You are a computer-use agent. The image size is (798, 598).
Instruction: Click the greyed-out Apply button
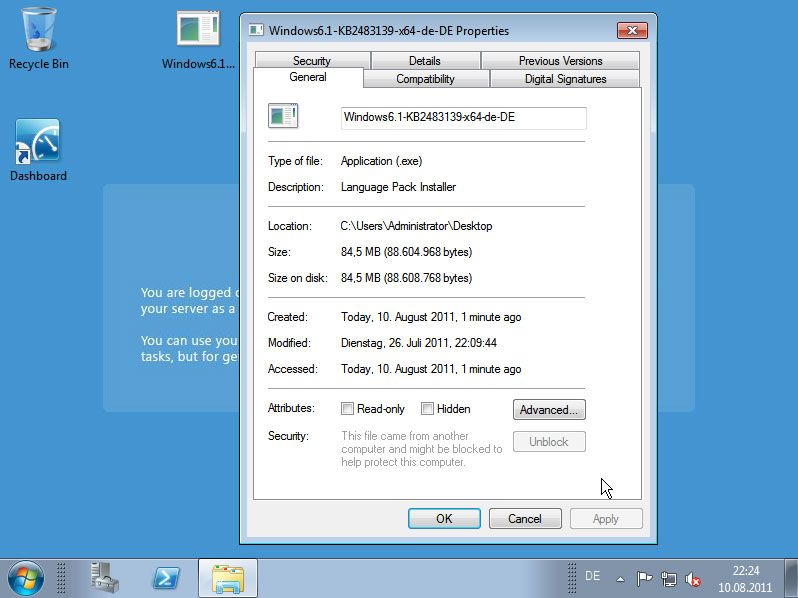(x=606, y=519)
